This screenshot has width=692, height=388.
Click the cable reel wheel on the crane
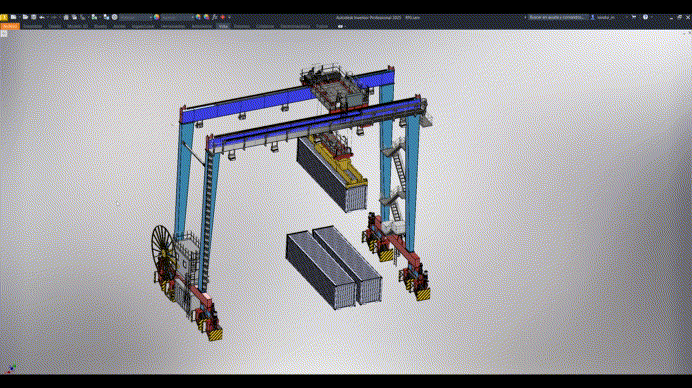[x=162, y=246]
